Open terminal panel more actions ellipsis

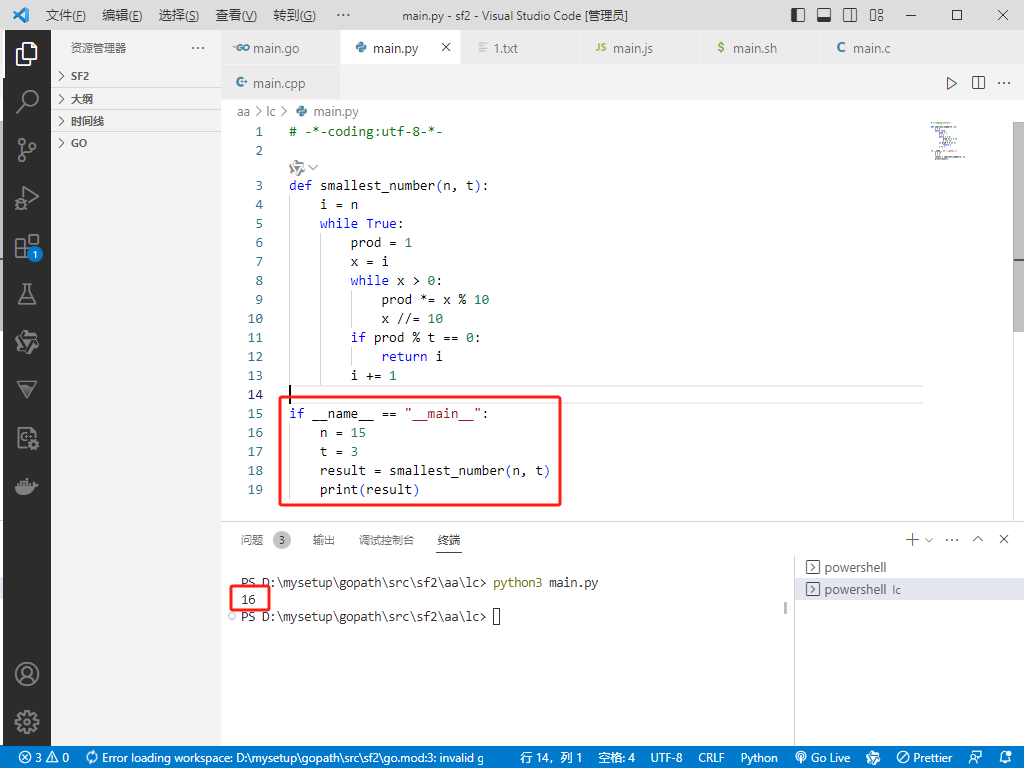(x=952, y=539)
